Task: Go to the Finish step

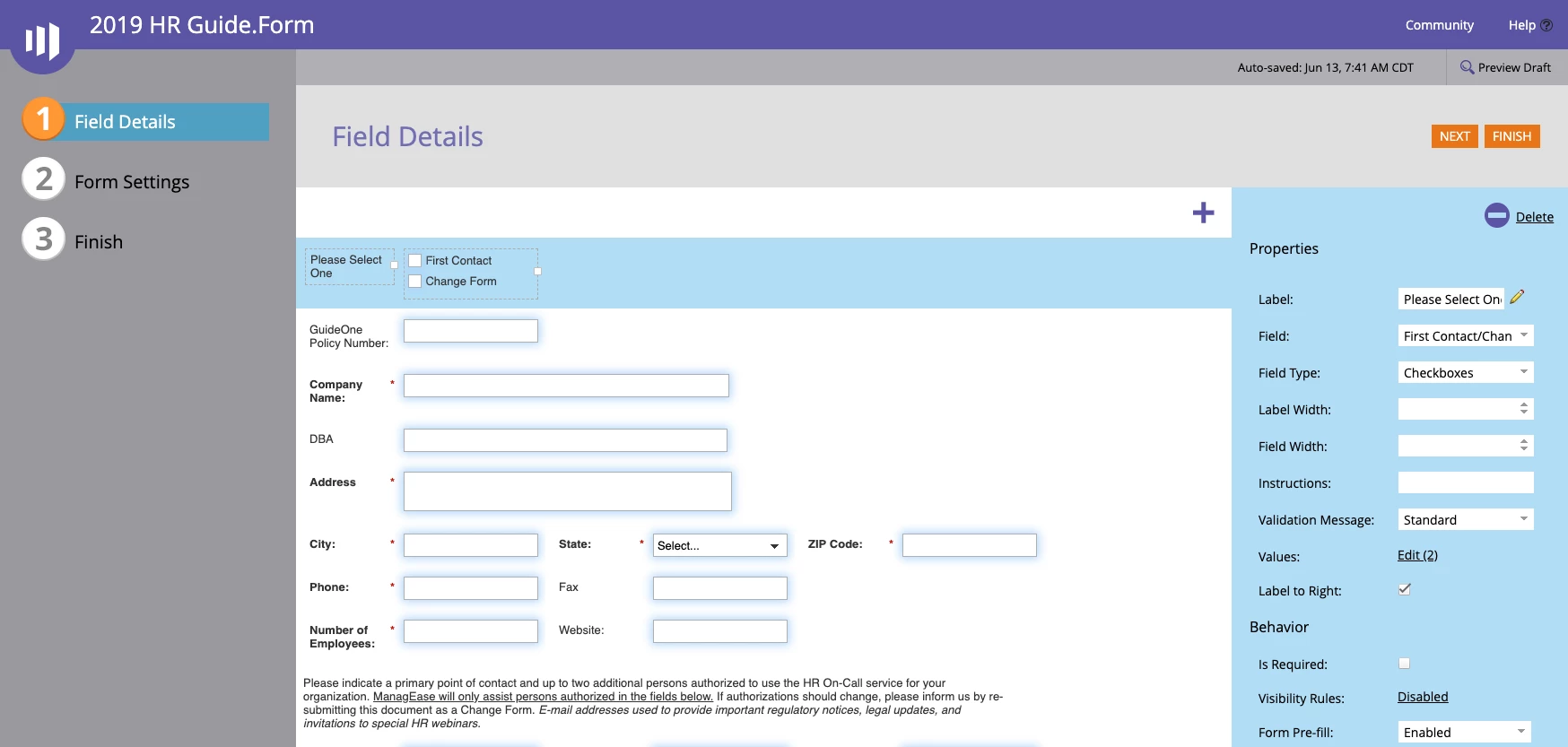Action: 99,242
